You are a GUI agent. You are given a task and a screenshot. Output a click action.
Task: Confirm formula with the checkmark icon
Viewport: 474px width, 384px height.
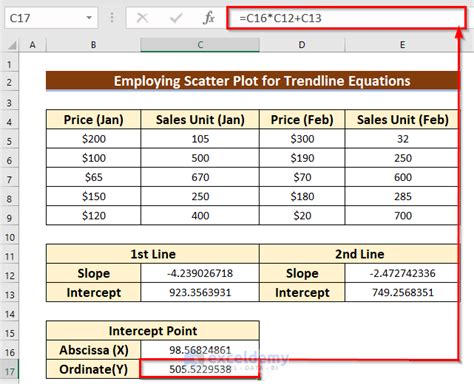coord(176,18)
